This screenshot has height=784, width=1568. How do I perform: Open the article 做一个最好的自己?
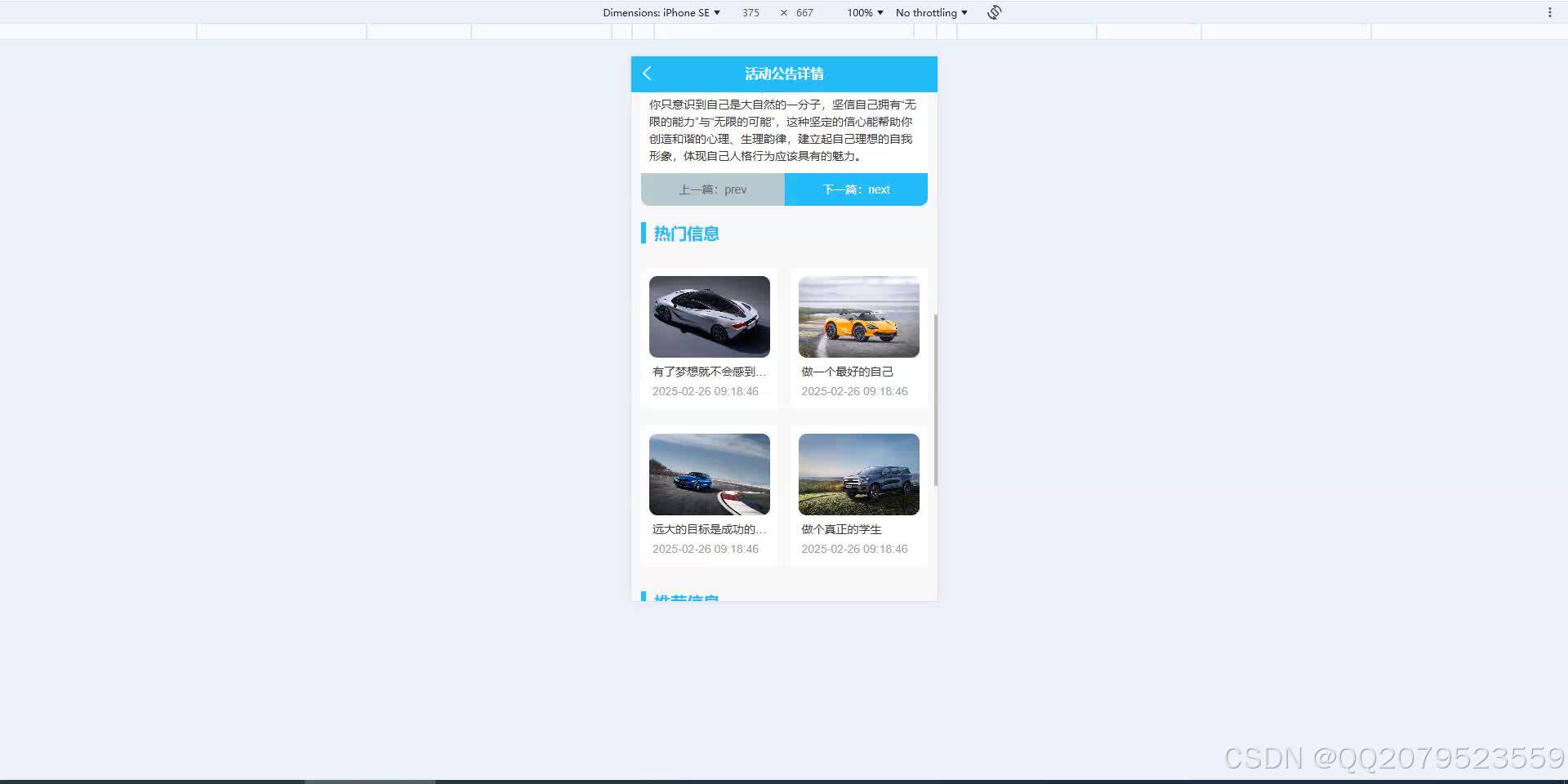(847, 372)
